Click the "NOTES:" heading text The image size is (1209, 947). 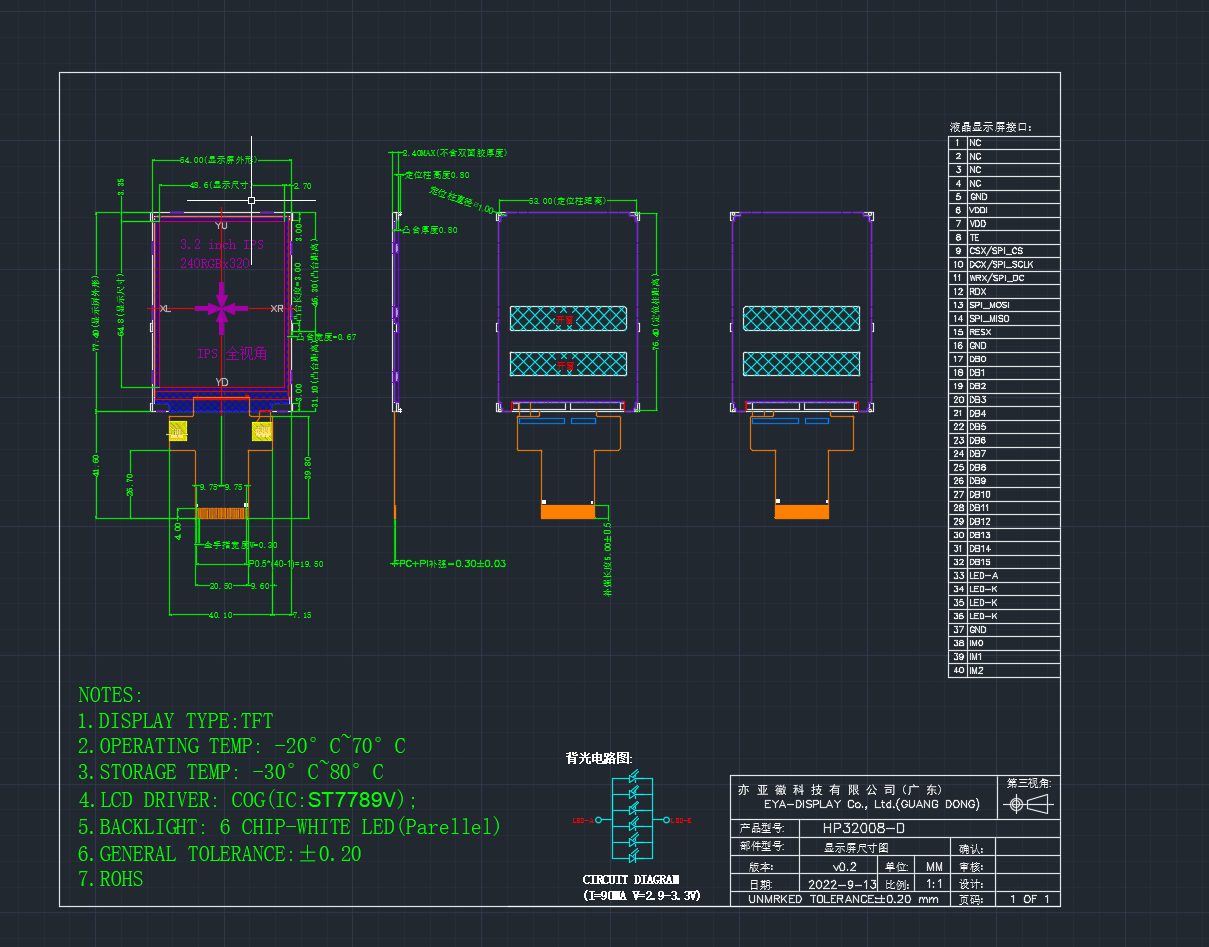pyautogui.click(x=111, y=694)
